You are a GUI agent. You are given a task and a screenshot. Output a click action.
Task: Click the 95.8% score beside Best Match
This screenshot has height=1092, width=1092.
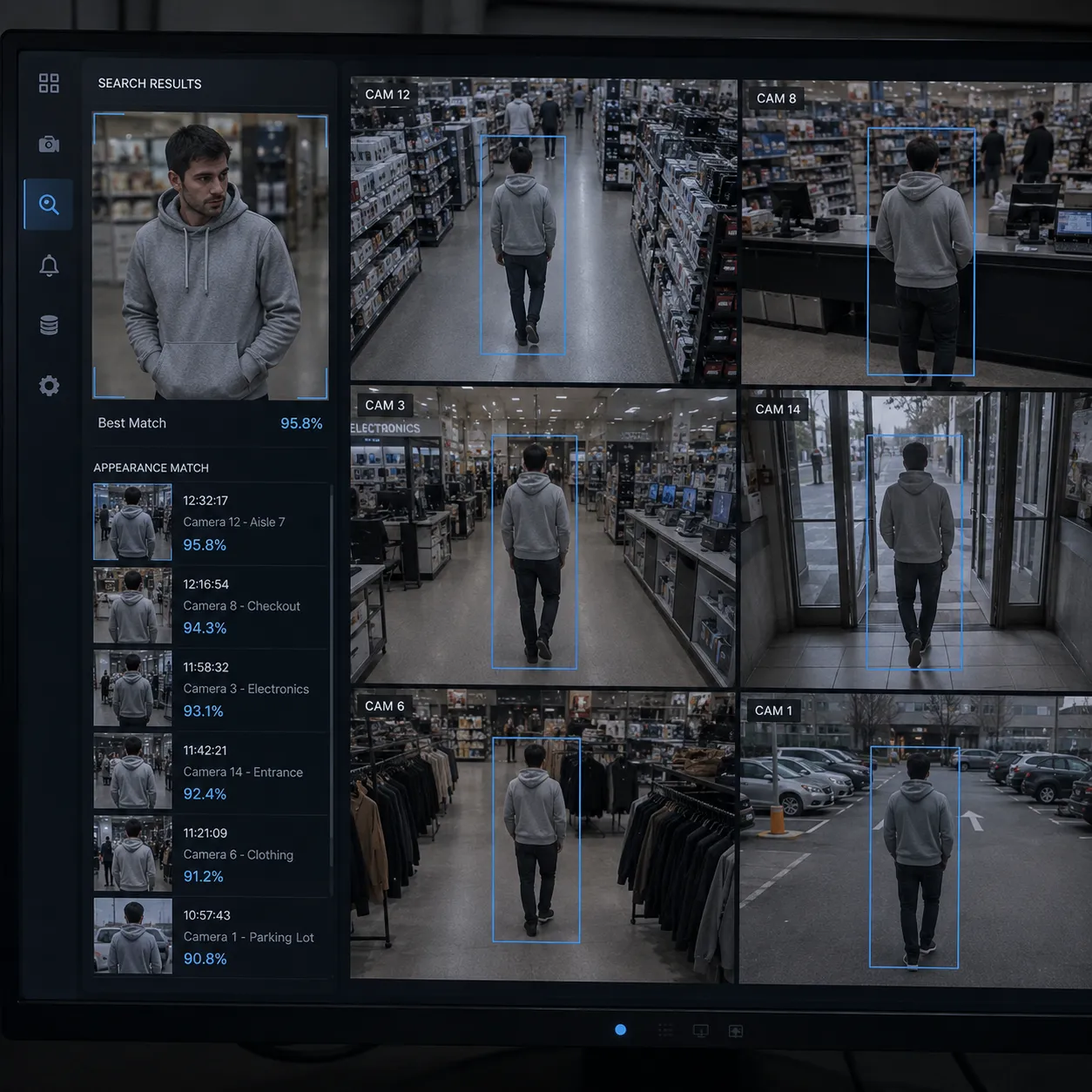[301, 423]
